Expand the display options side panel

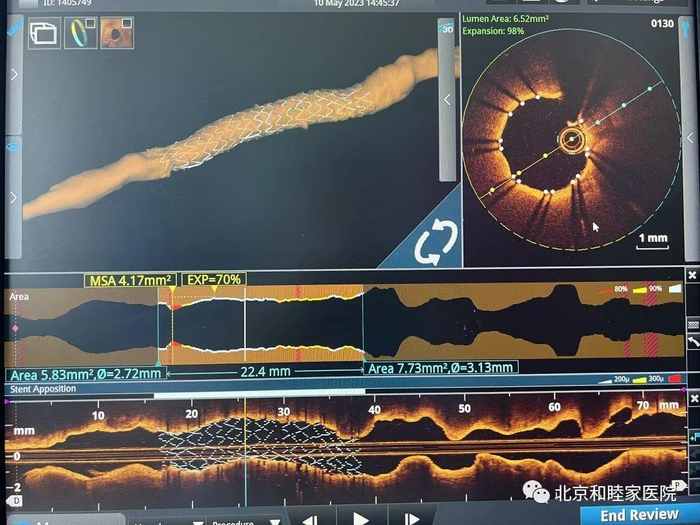click(14, 197)
